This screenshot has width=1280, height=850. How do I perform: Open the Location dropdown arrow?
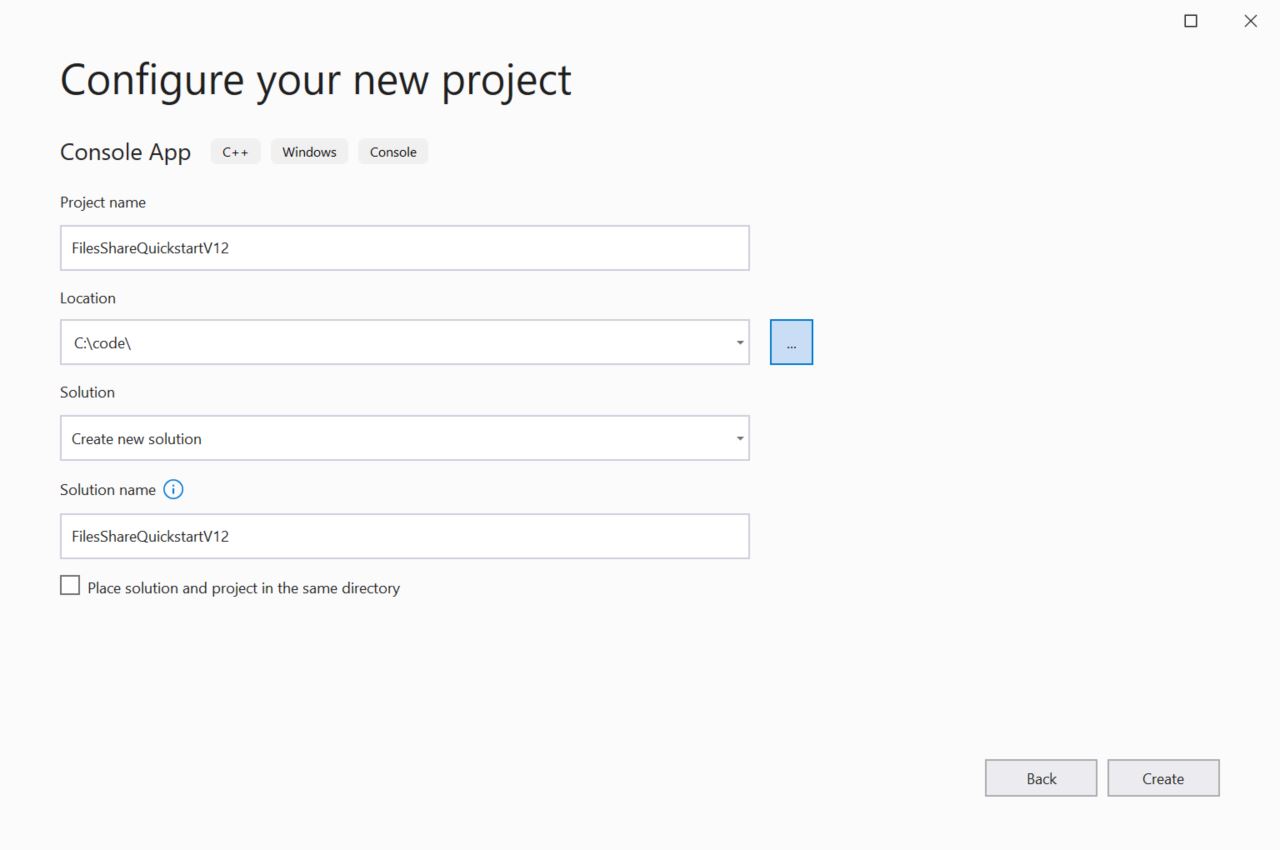739,342
